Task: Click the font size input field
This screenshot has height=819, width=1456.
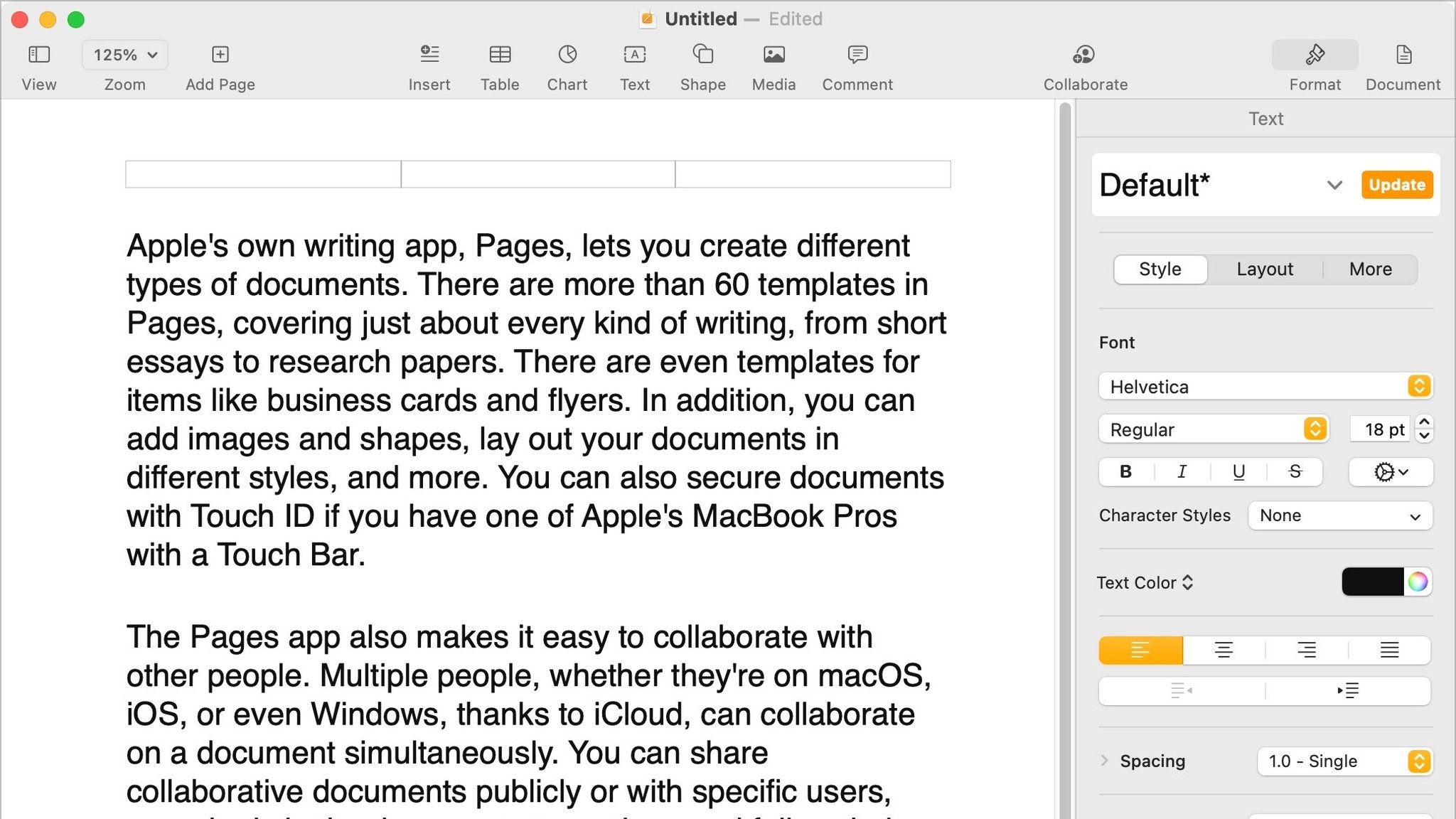Action: click(x=1380, y=429)
